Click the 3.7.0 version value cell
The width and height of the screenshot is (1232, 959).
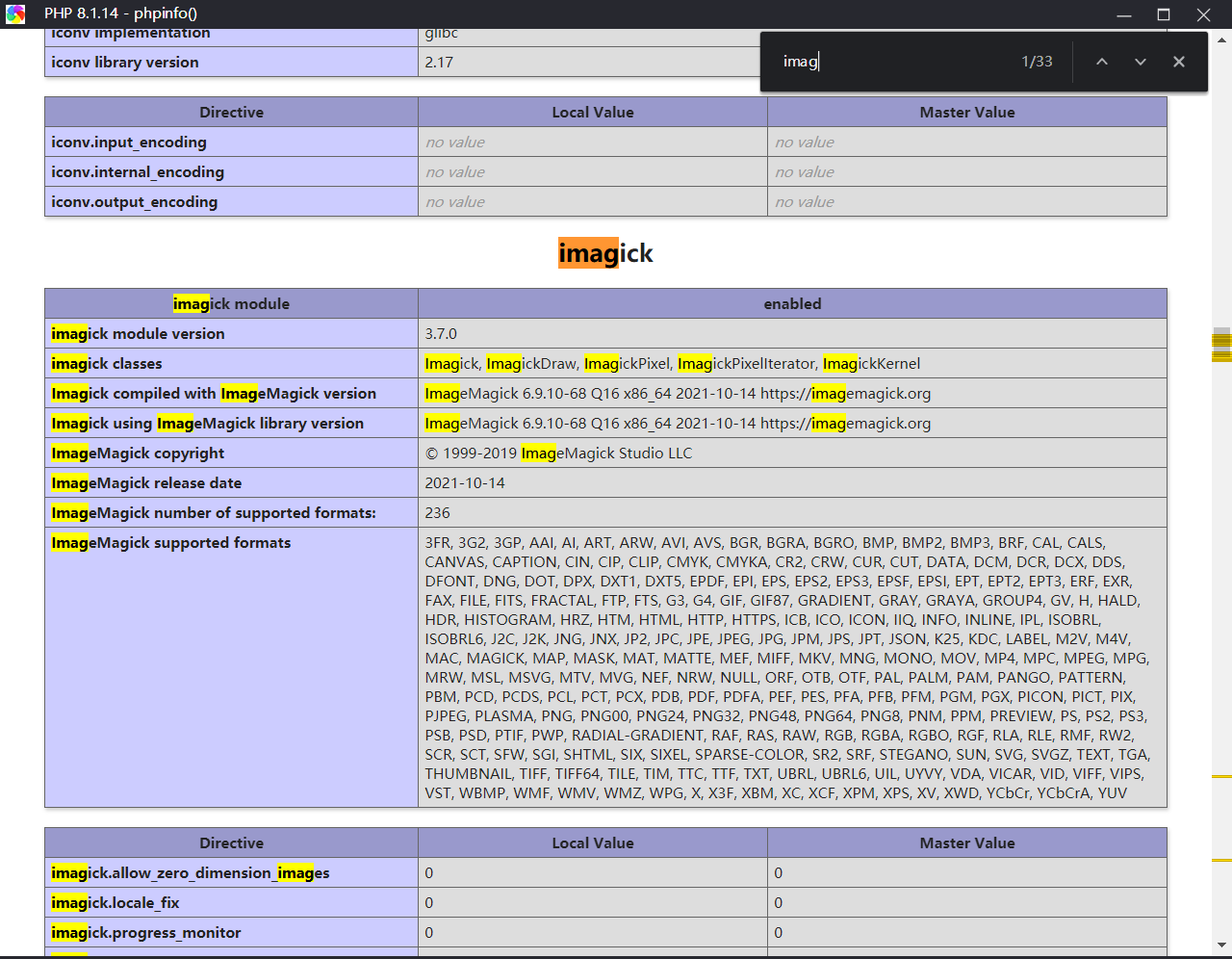[x=442, y=334]
